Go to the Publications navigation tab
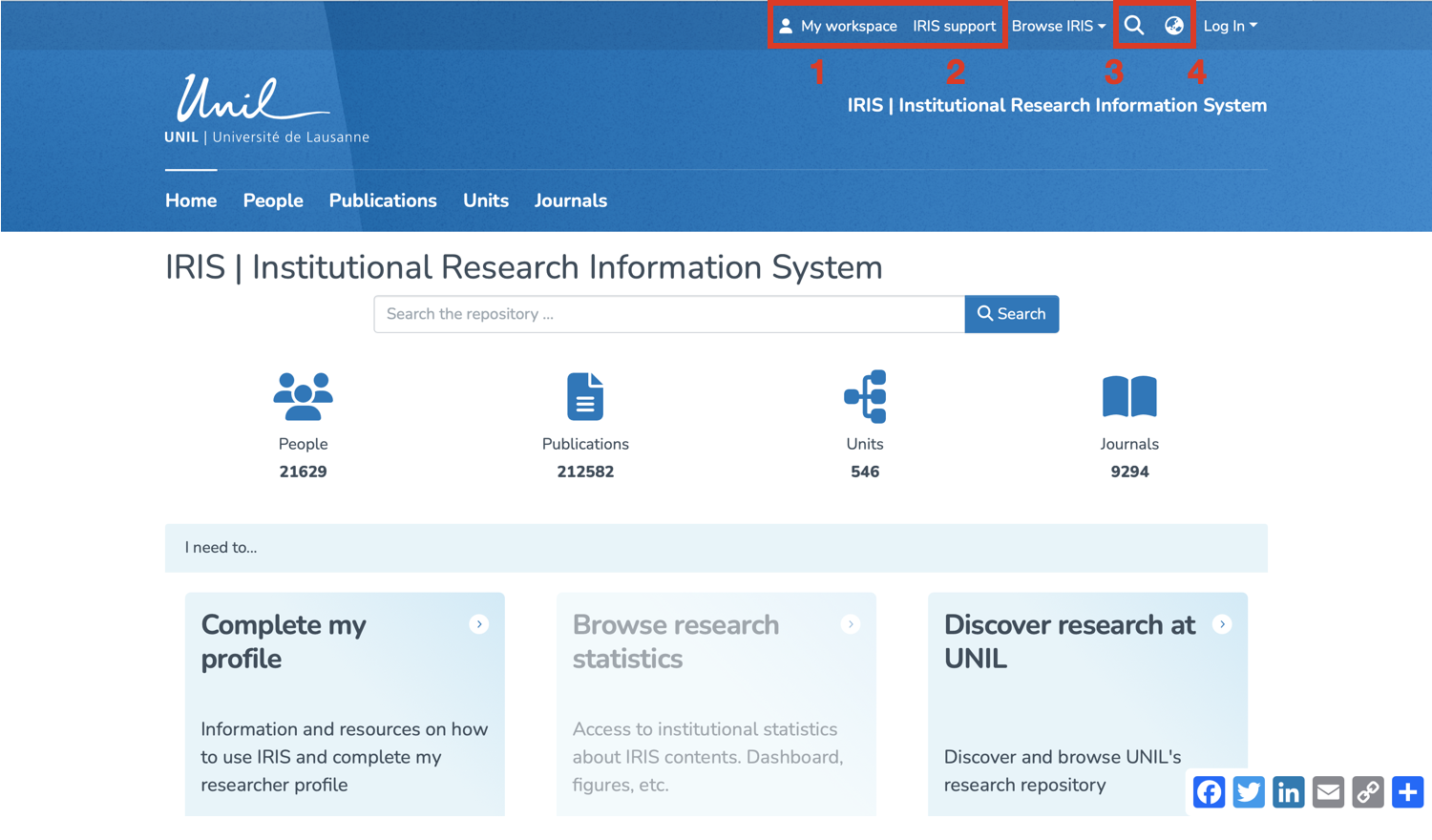The image size is (1432, 840). tap(383, 200)
